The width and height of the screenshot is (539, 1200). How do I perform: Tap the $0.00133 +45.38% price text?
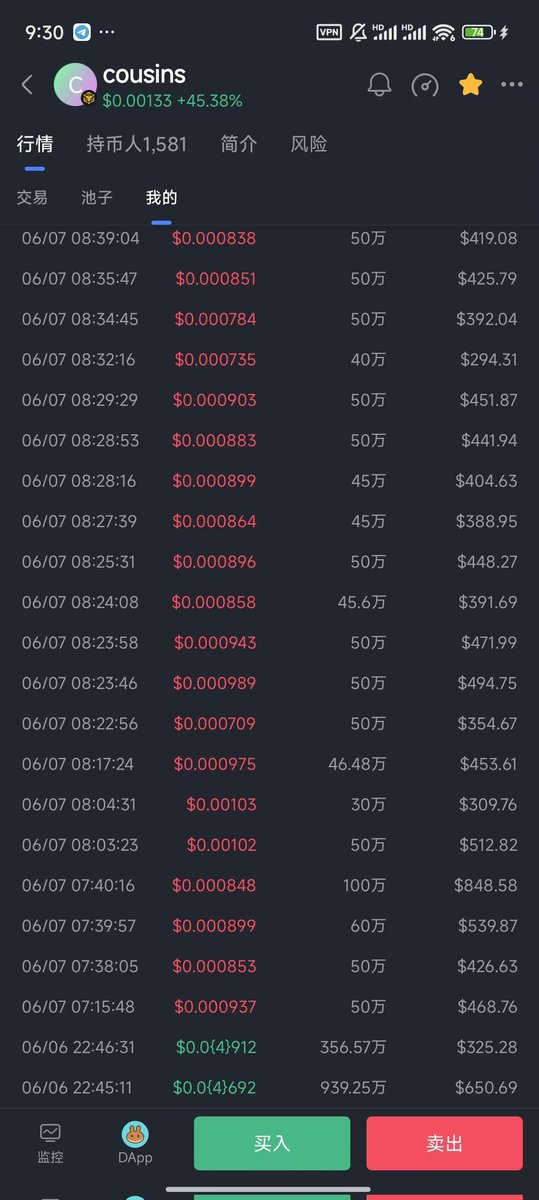172,101
